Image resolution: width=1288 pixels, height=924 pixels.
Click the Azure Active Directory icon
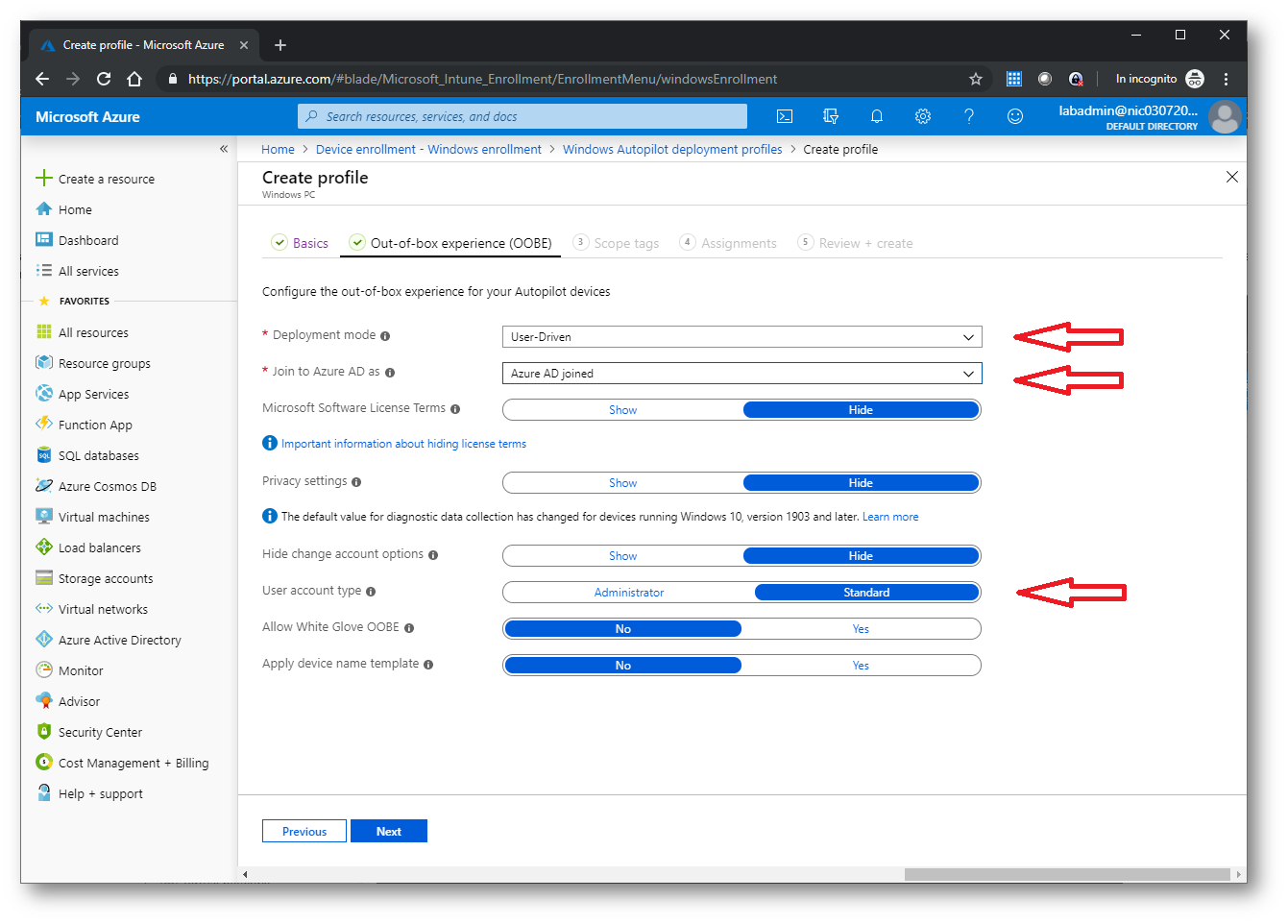[44, 639]
